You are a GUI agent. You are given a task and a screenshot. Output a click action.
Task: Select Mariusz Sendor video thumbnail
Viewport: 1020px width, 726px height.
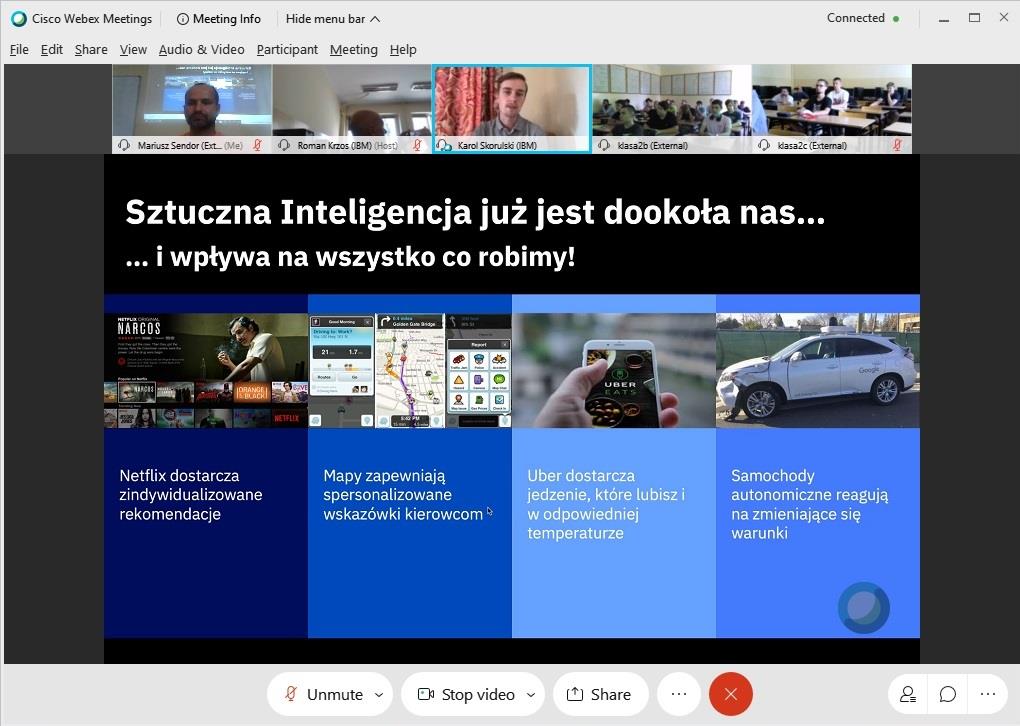tap(193, 109)
